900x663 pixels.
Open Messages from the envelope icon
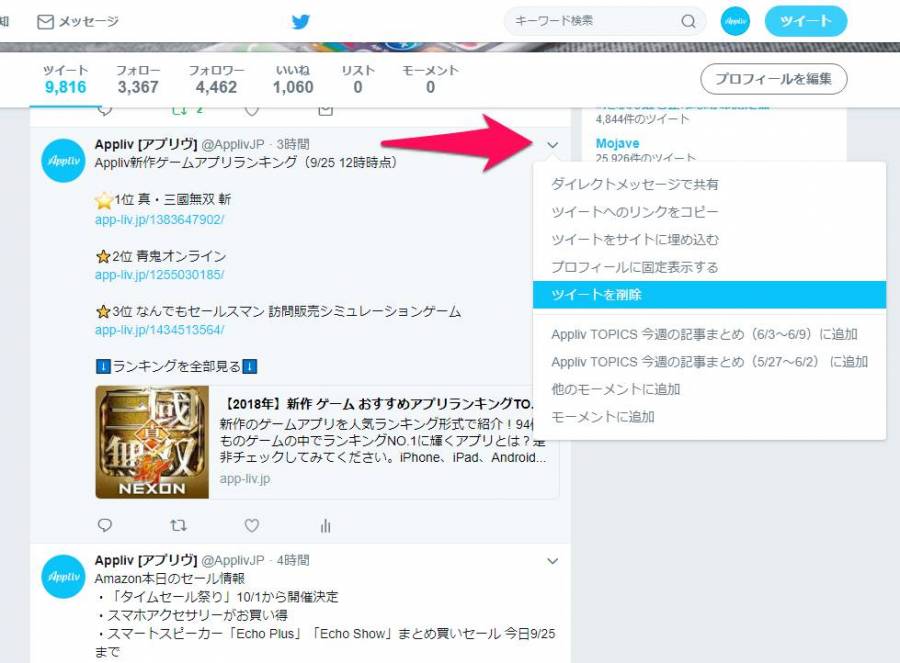click(x=45, y=22)
